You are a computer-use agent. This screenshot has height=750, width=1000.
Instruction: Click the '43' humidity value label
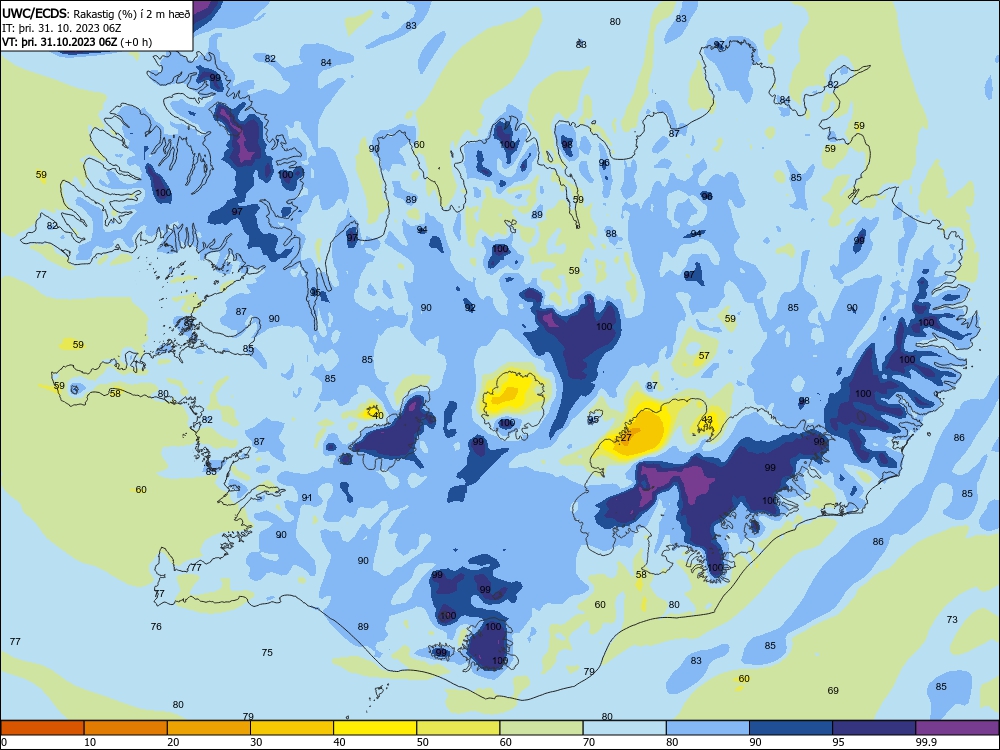point(707,420)
